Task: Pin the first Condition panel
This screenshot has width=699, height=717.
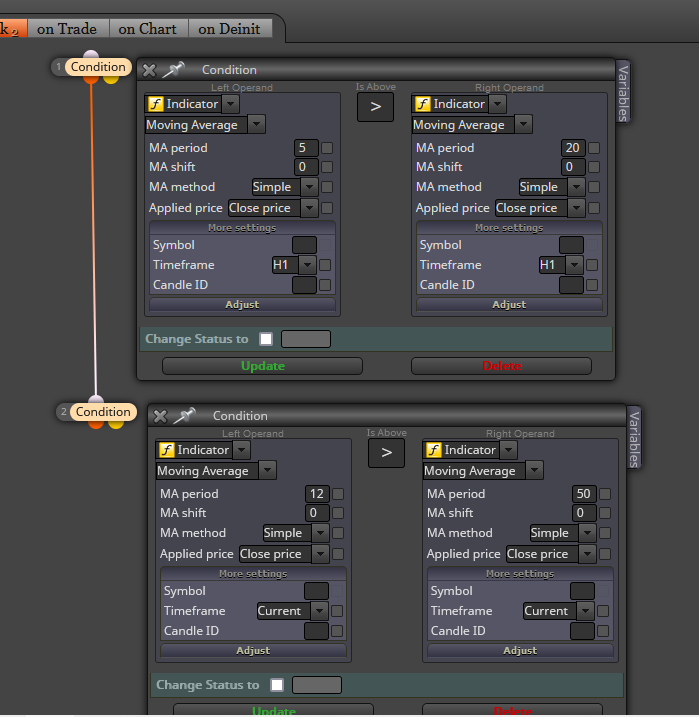Action: (174, 70)
